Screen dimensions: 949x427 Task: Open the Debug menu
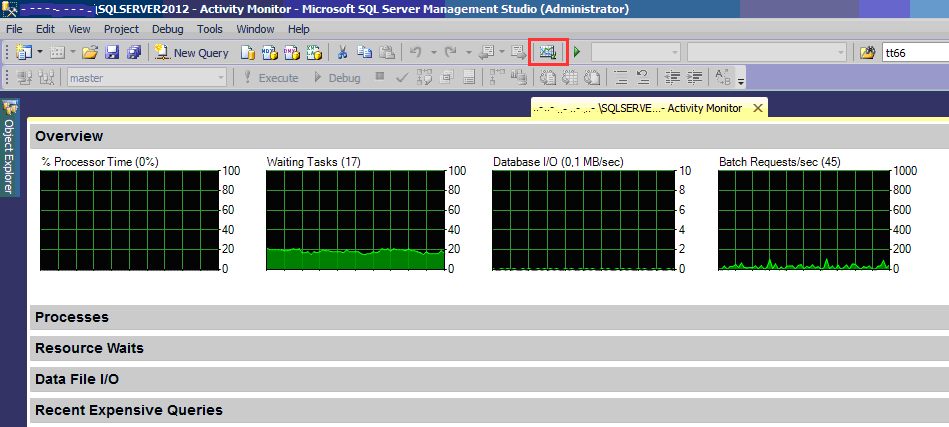click(168, 29)
